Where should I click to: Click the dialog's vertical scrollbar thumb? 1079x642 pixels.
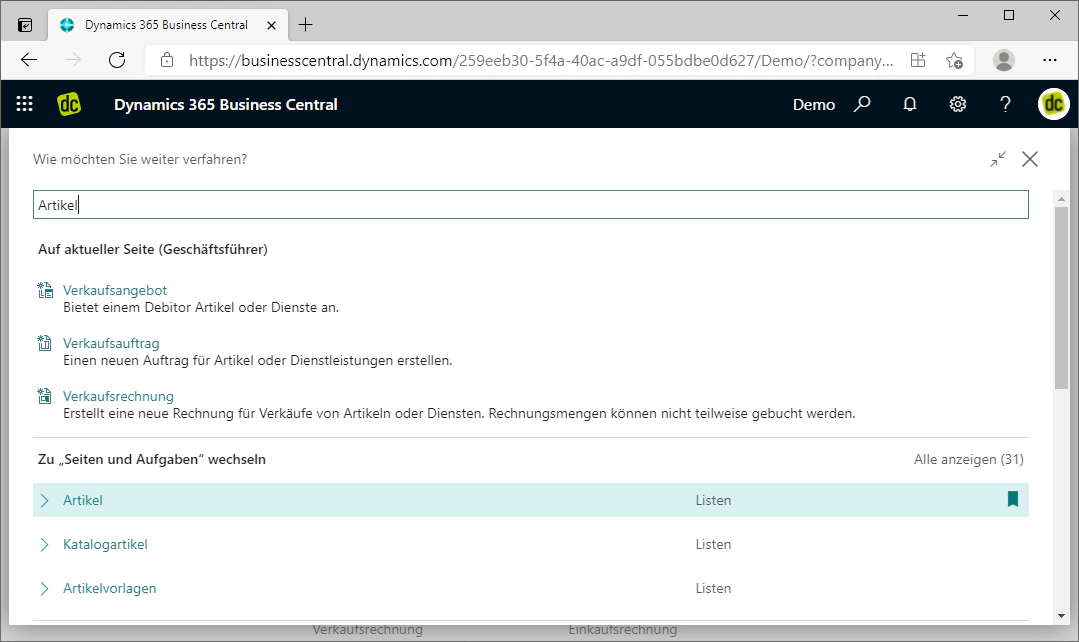1061,297
